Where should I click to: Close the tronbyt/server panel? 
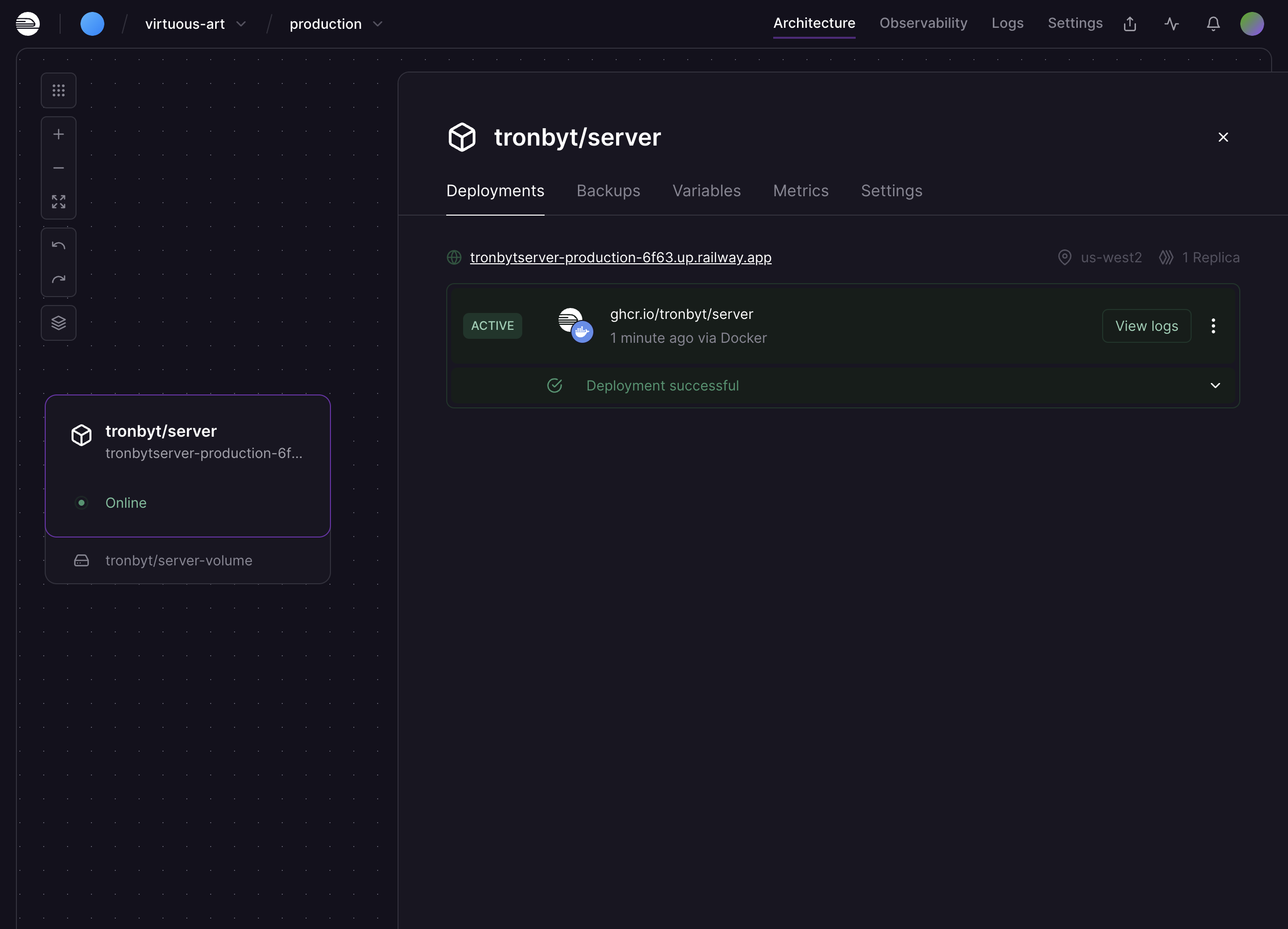tap(1223, 138)
